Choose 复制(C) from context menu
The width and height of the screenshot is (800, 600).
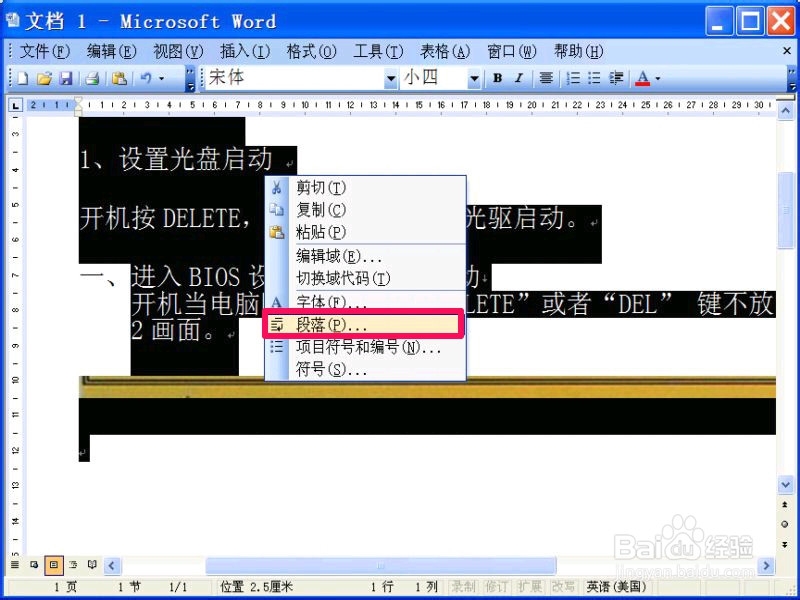[365, 210]
